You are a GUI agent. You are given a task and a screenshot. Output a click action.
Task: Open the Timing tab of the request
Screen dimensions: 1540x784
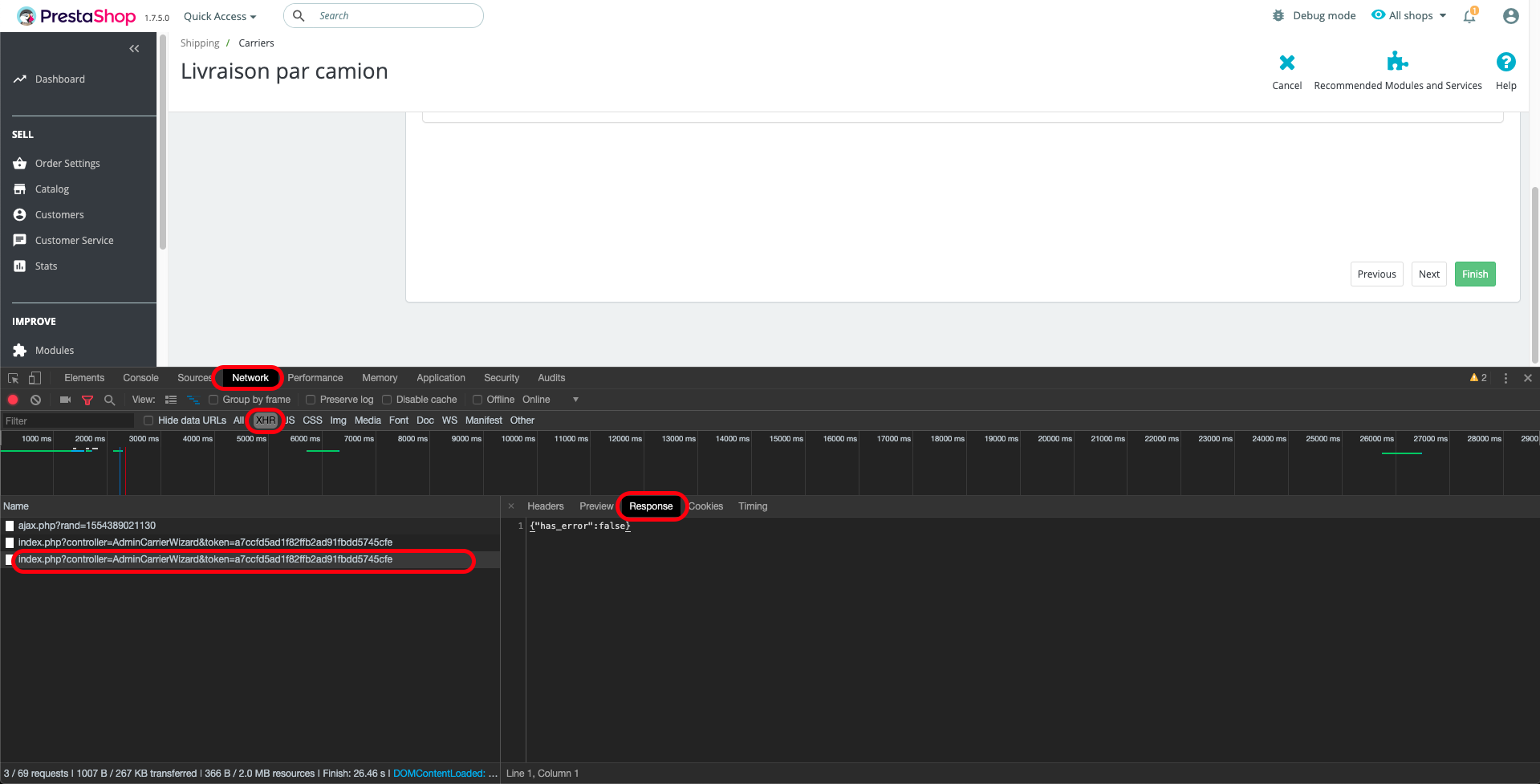753,506
